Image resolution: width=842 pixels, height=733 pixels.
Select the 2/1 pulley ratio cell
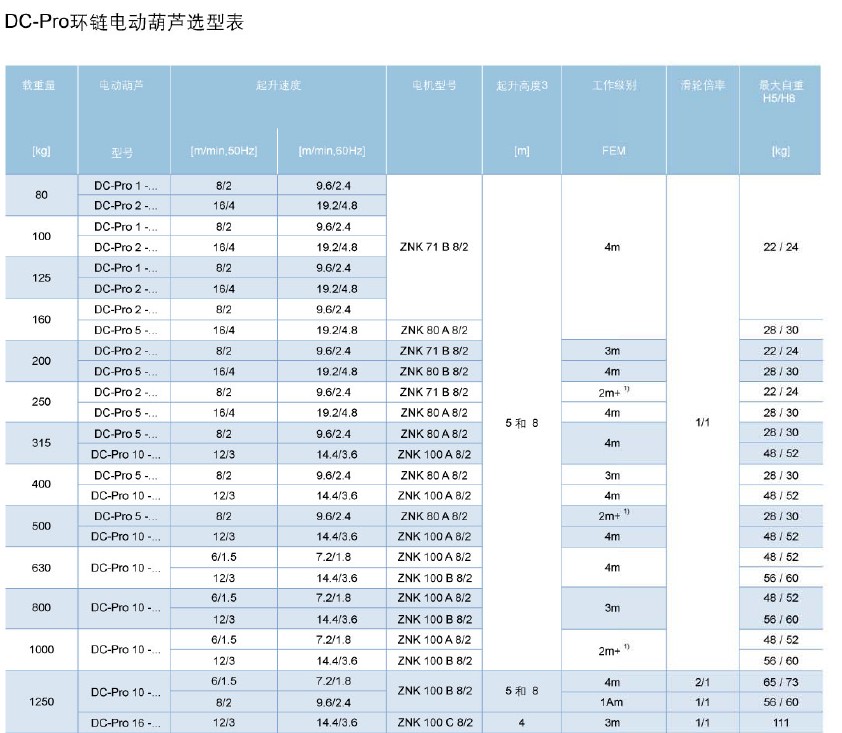point(702,681)
